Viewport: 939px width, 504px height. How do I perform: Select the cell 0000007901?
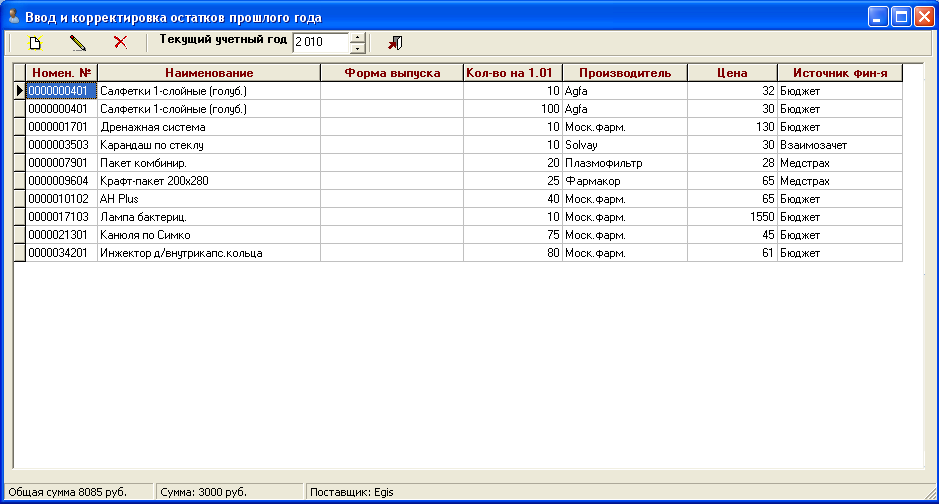point(62,163)
